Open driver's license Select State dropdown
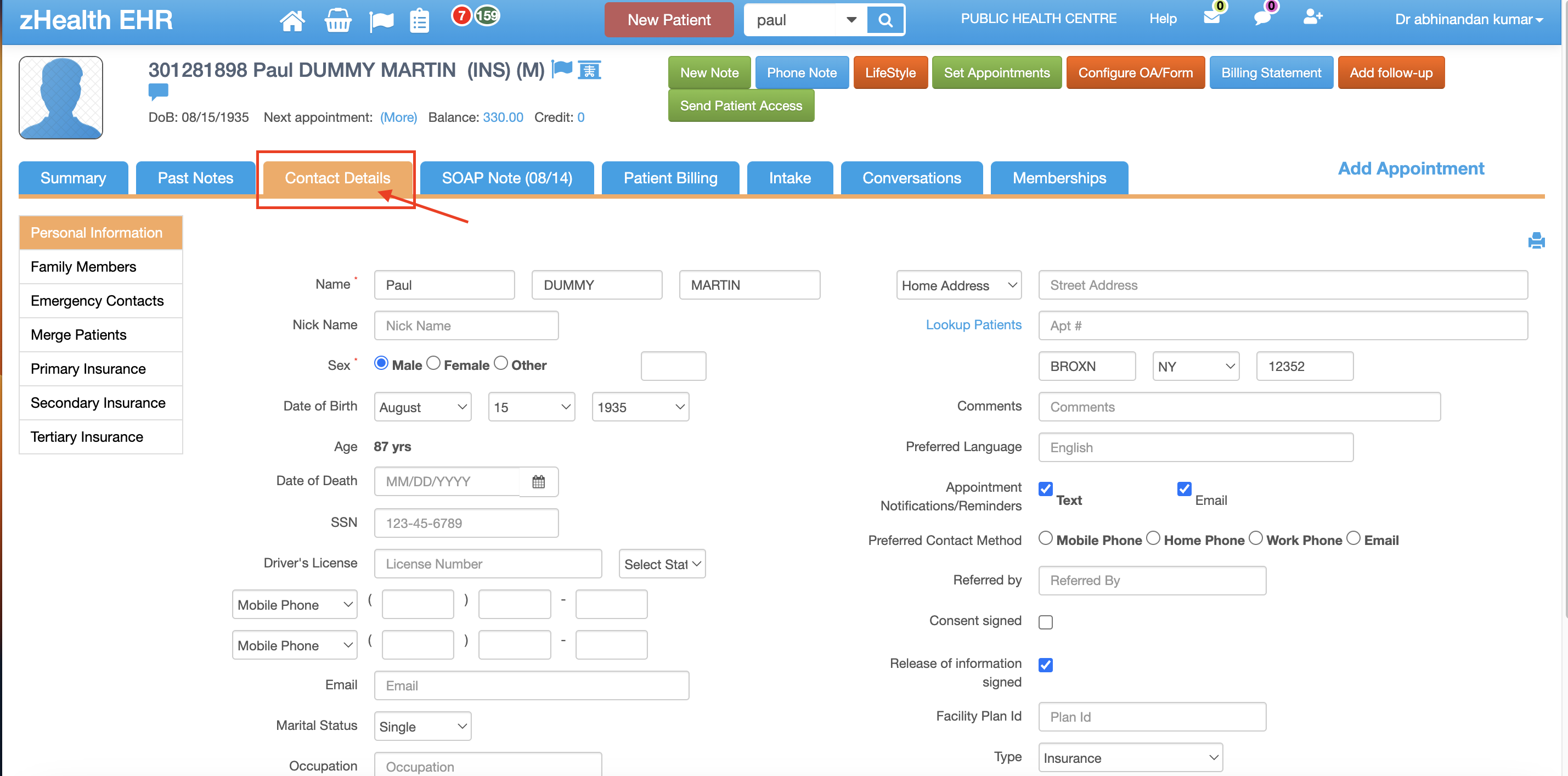 [x=662, y=564]
